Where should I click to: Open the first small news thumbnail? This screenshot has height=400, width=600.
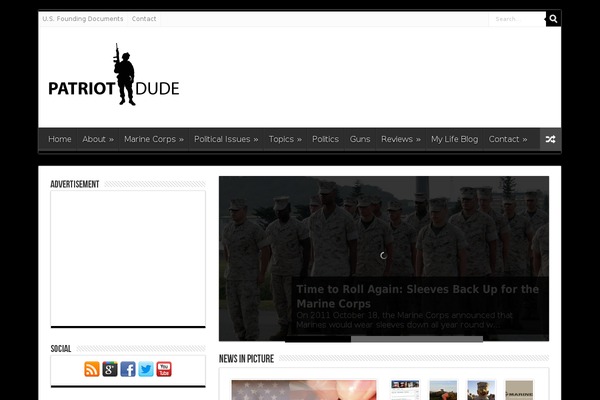click(x=405, y=390)
